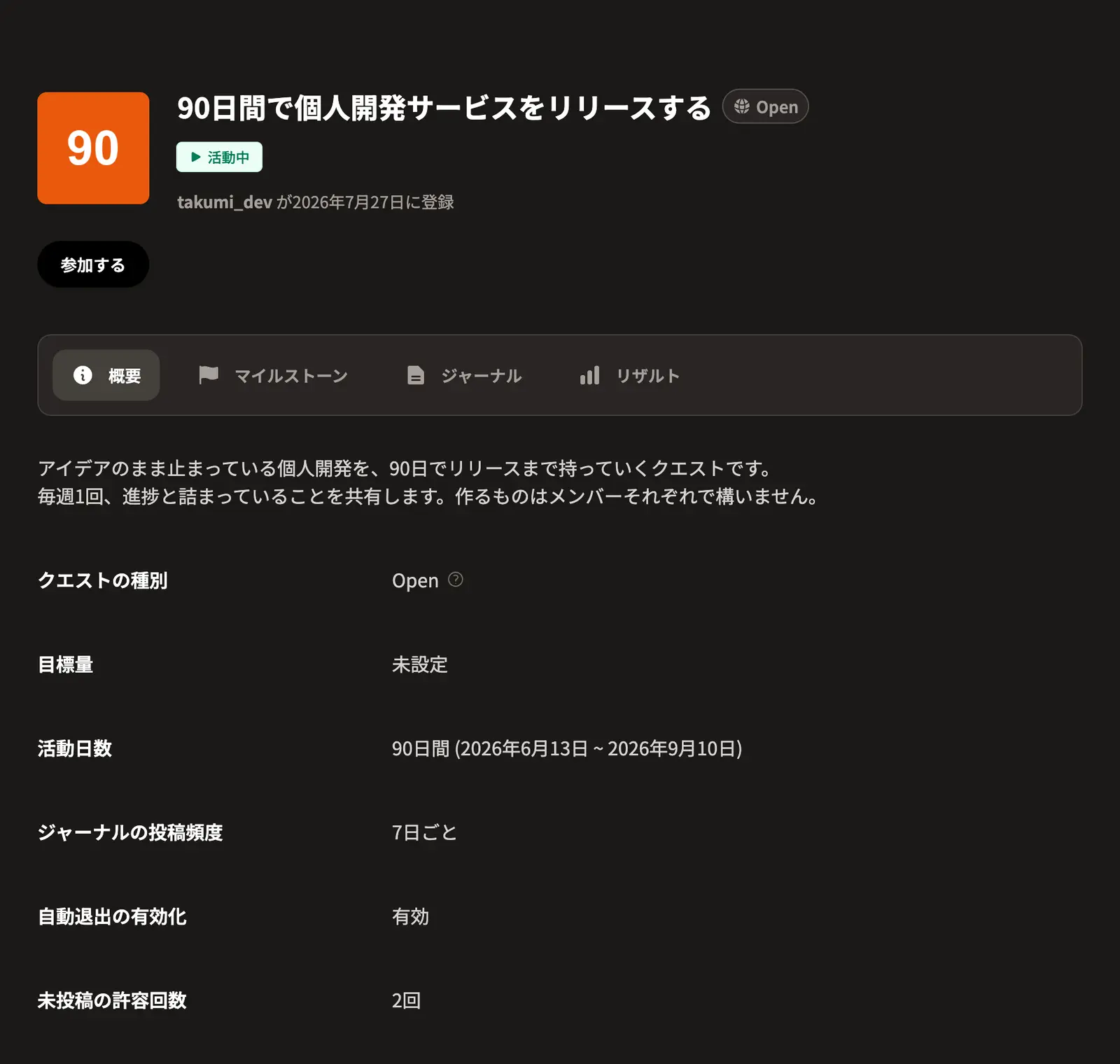The width and height of the screenshot is (1120, 1064).
Task: Open the ジャーナル tab
Action: click(x=464, y=375)
